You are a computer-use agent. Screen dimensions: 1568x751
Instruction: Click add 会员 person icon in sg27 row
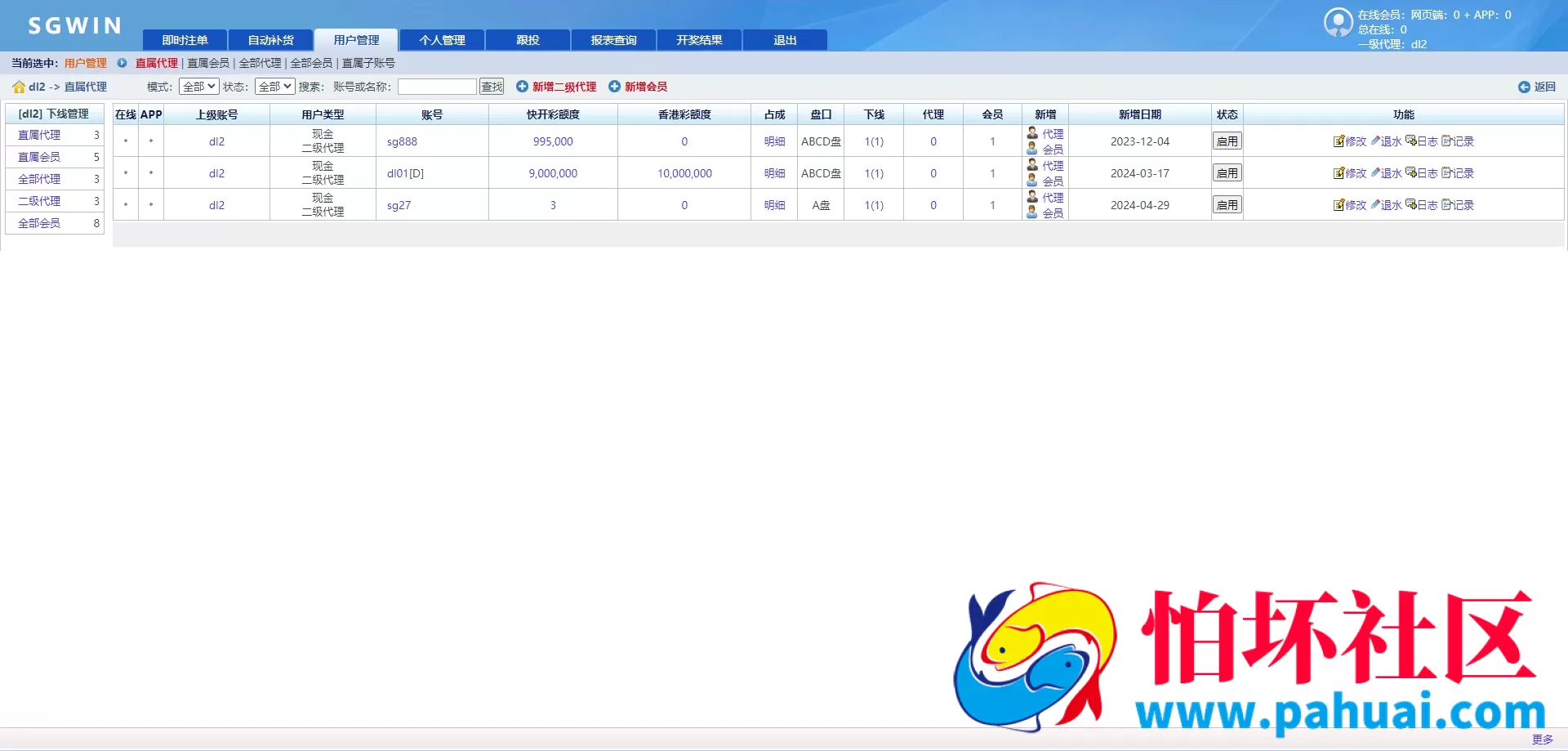(x=1032, y=212)
